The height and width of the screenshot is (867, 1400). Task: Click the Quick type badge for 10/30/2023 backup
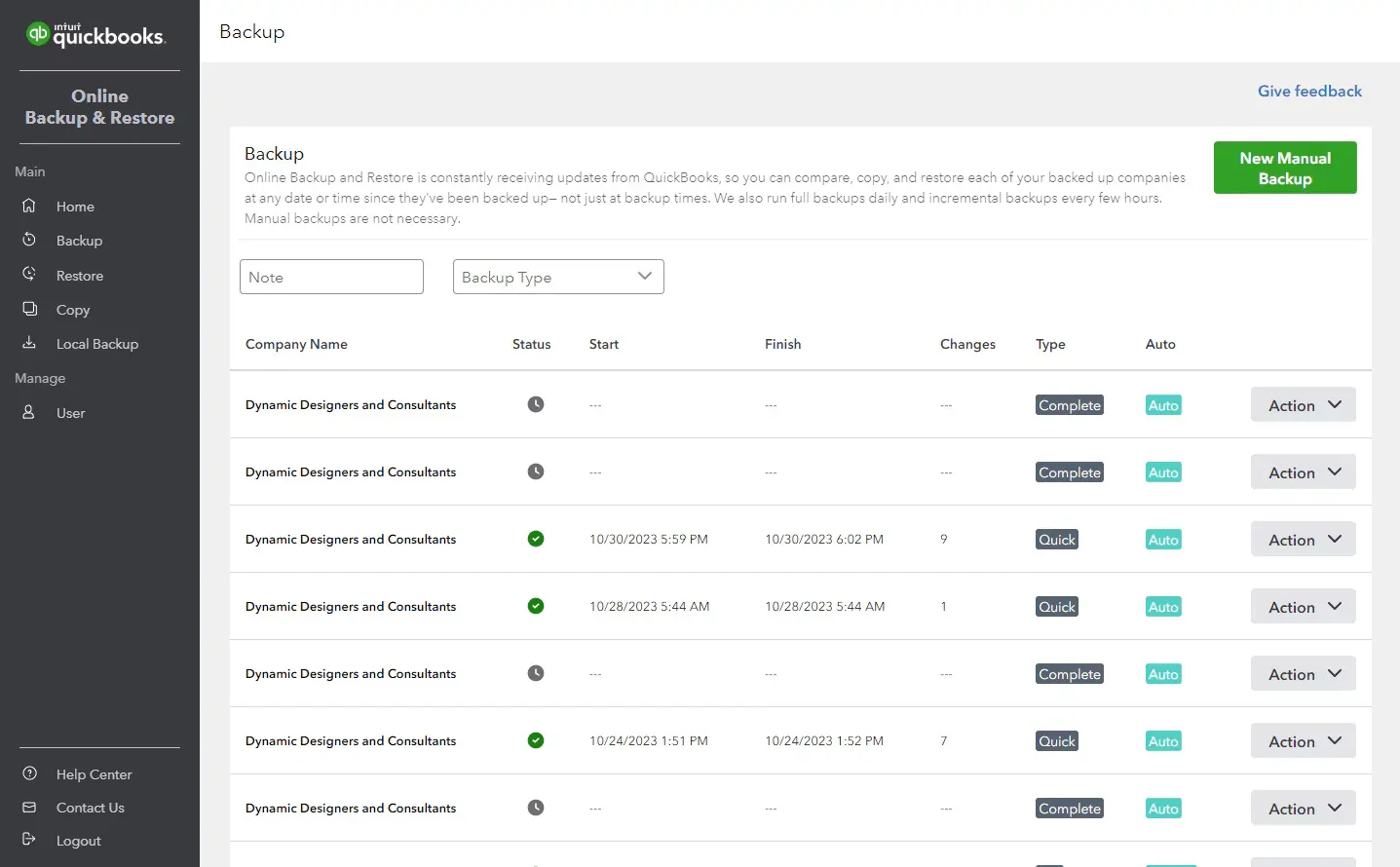(x=1057, y=540)
